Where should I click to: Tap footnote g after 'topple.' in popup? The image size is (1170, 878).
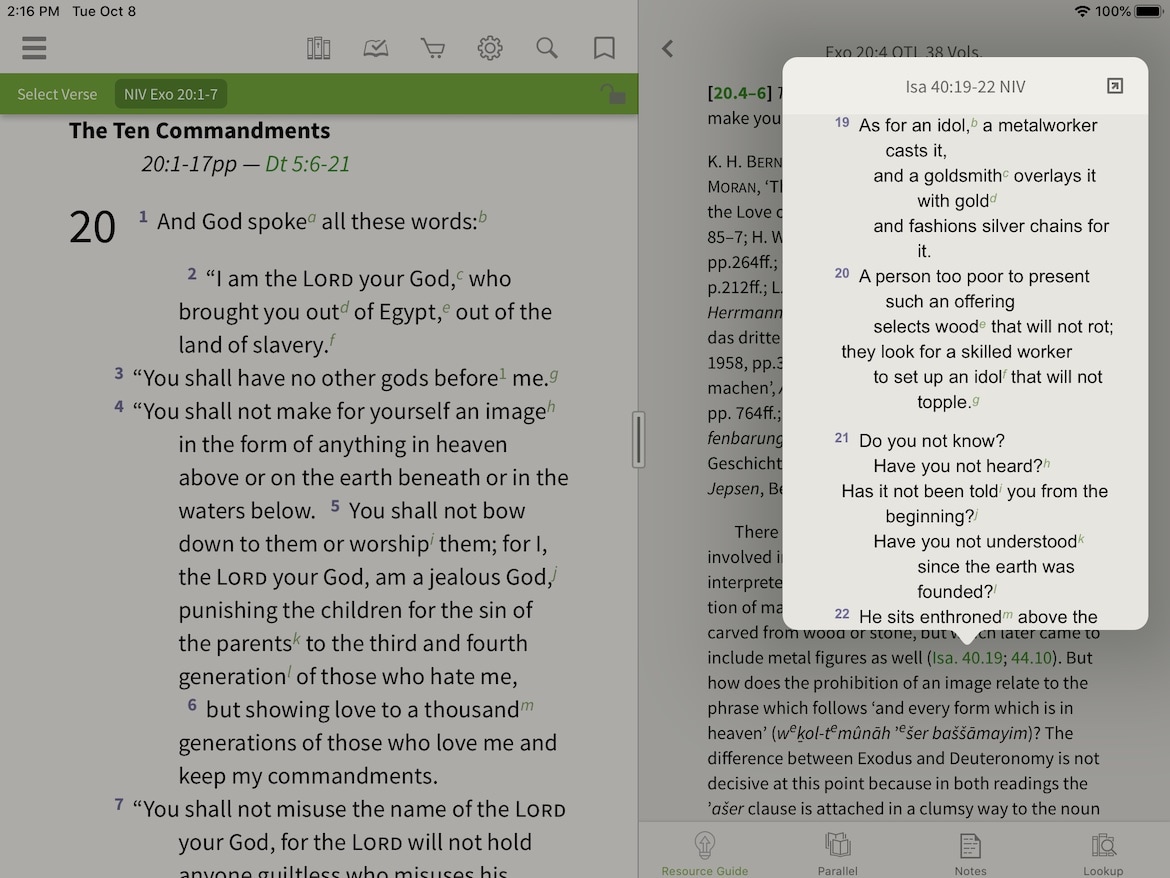[x=976, y=401]
